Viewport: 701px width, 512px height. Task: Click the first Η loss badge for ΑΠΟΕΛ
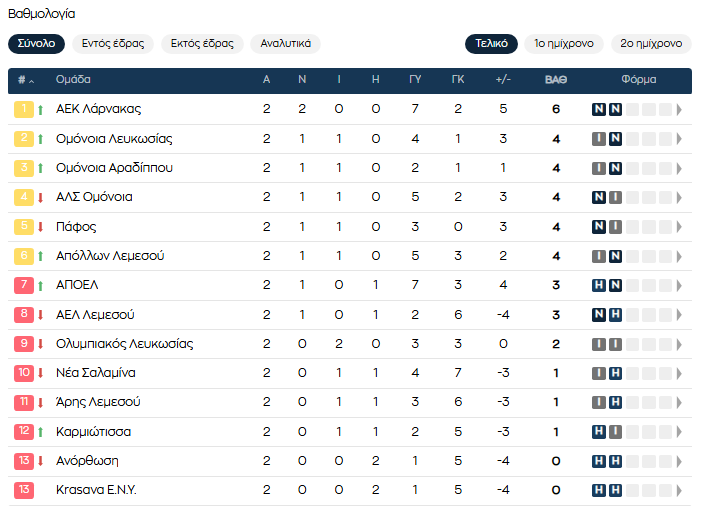tap(599, 285)
